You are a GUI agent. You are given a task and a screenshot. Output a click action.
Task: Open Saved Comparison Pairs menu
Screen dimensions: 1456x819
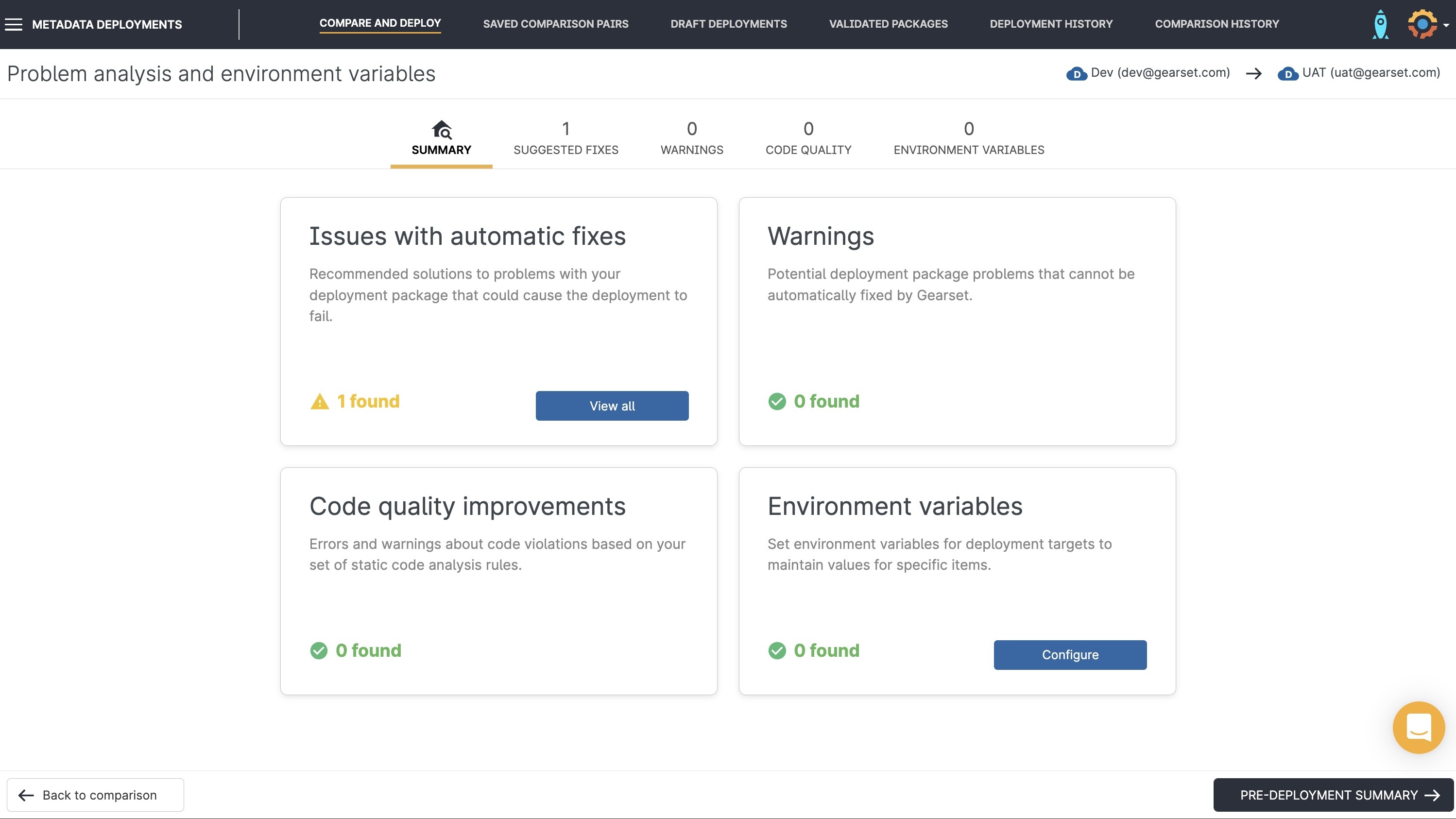coord(556,24)
